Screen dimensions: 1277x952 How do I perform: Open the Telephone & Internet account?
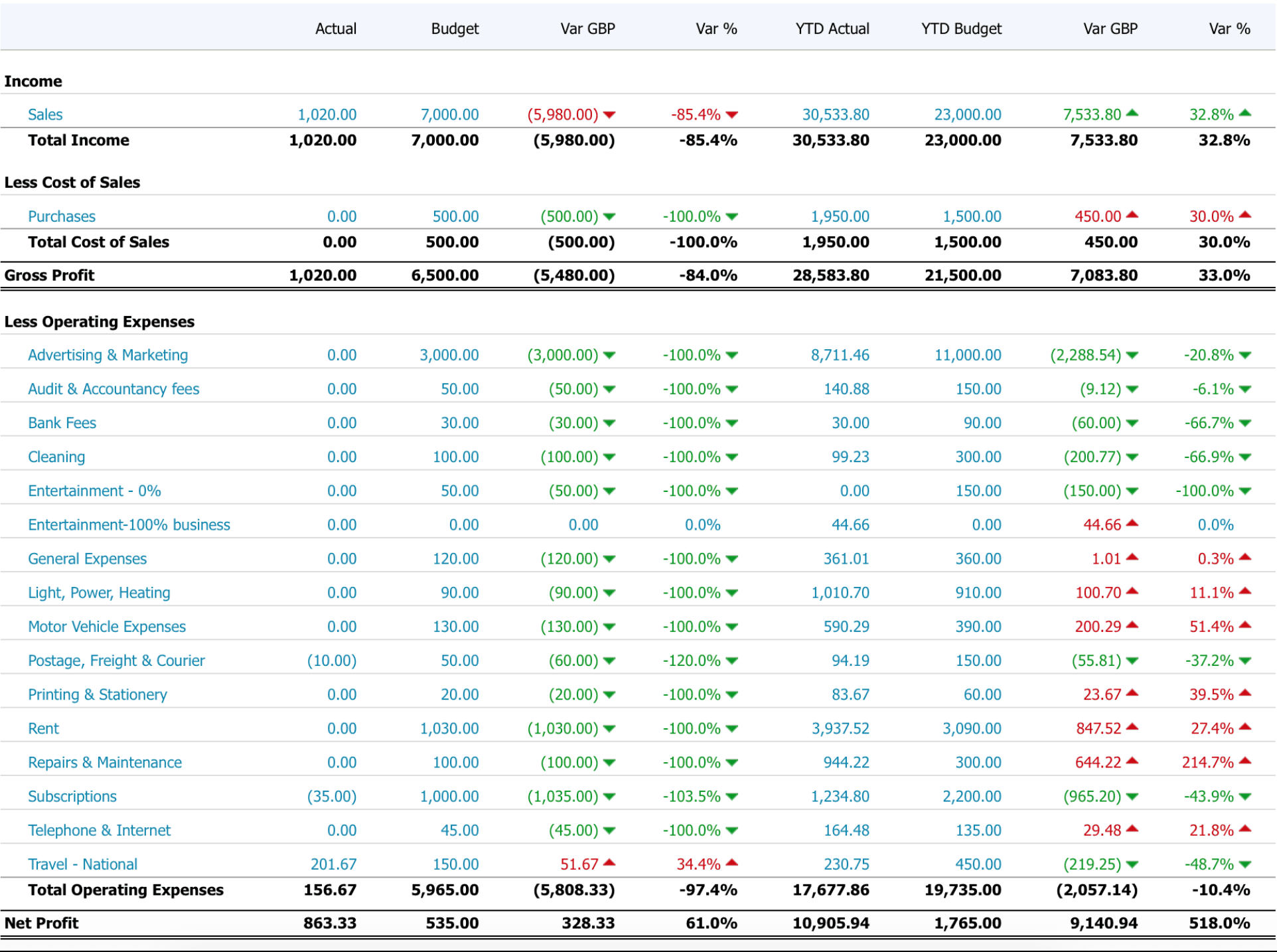pos(99,830)
